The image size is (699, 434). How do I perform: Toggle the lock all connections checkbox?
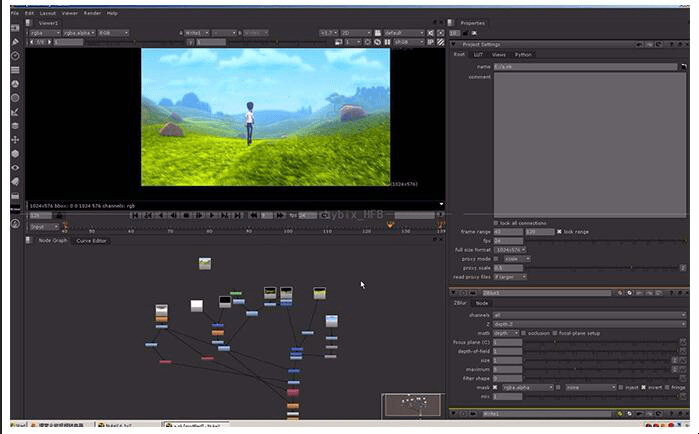tap(496, 222)
